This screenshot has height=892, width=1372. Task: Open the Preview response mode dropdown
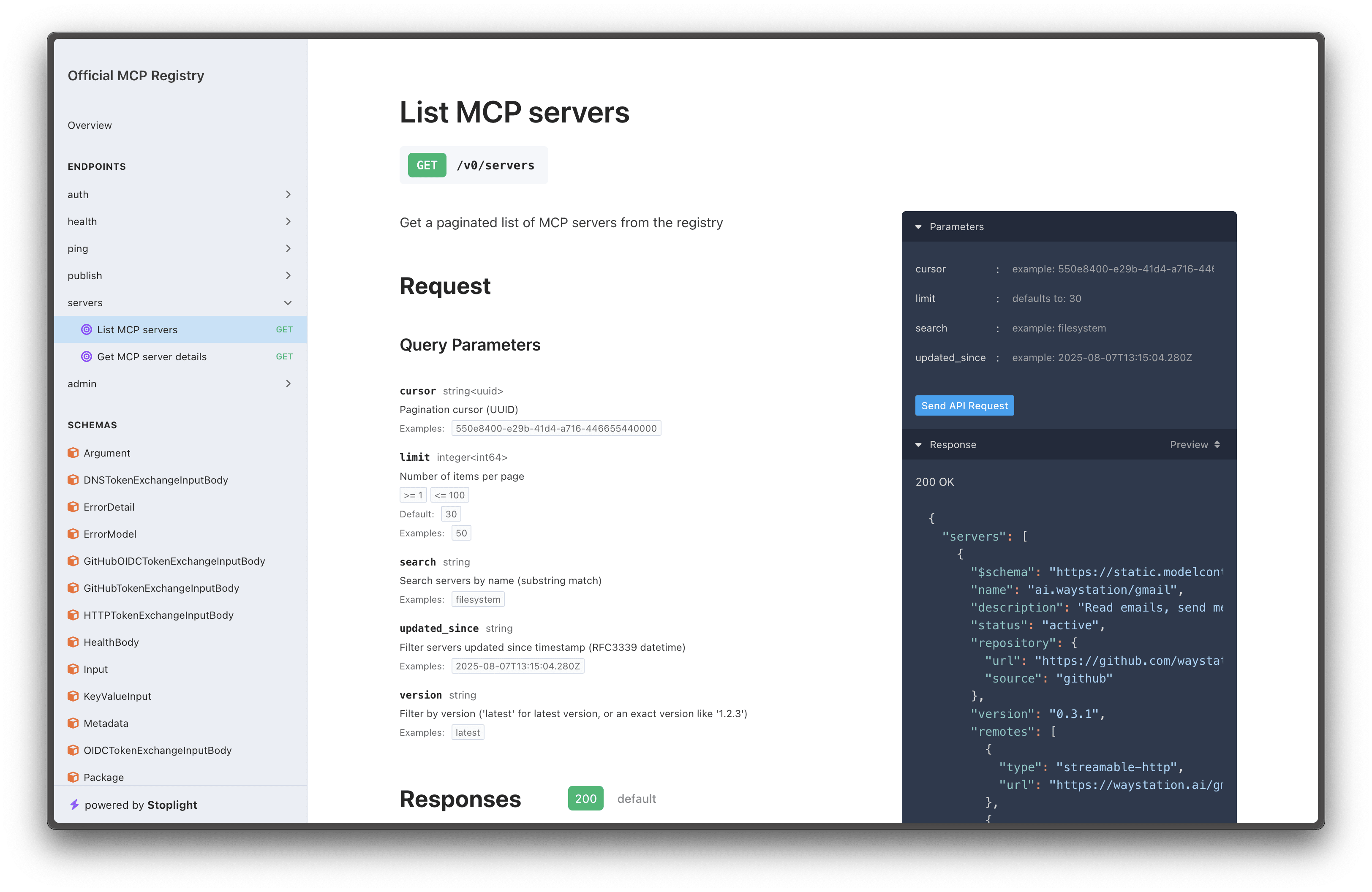pos(1195,445)
